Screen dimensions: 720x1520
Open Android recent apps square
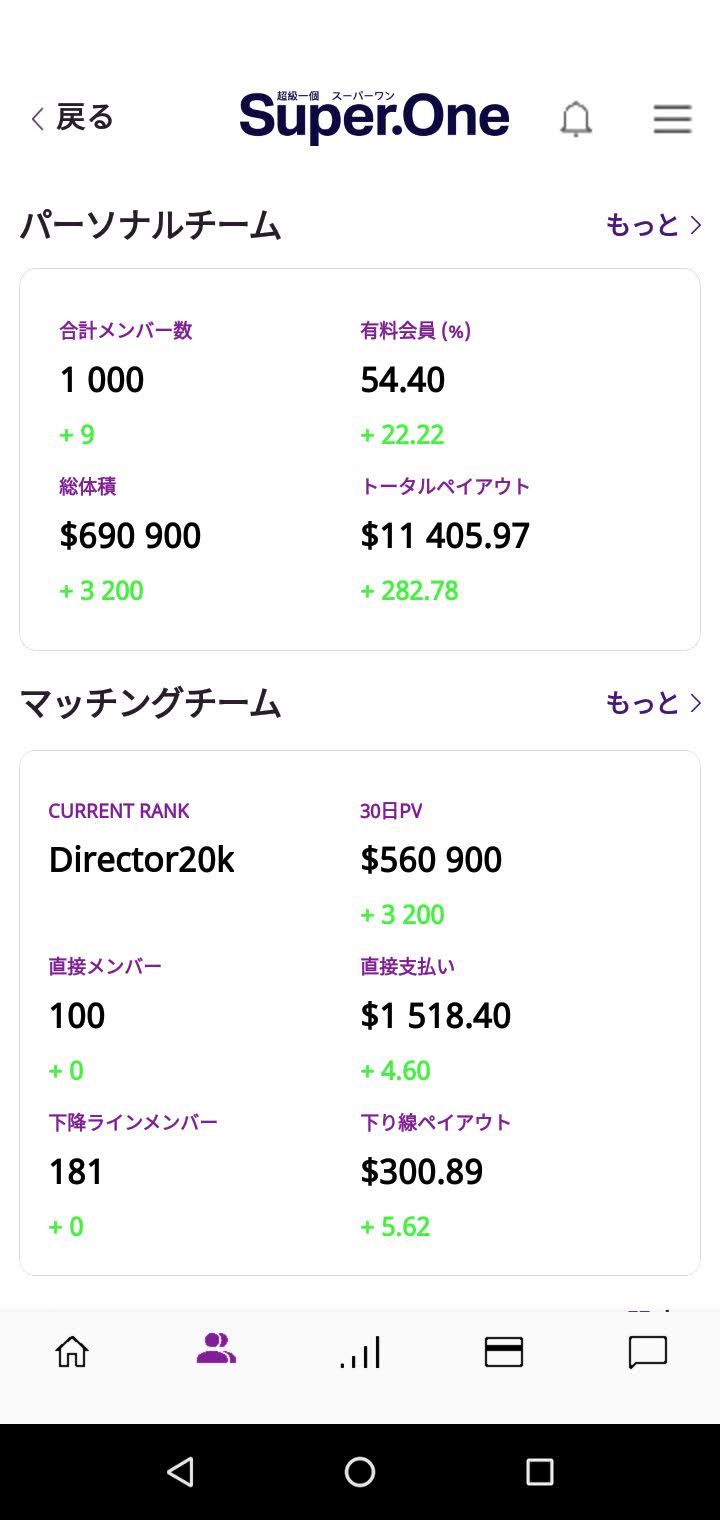tap(540, 1471)
